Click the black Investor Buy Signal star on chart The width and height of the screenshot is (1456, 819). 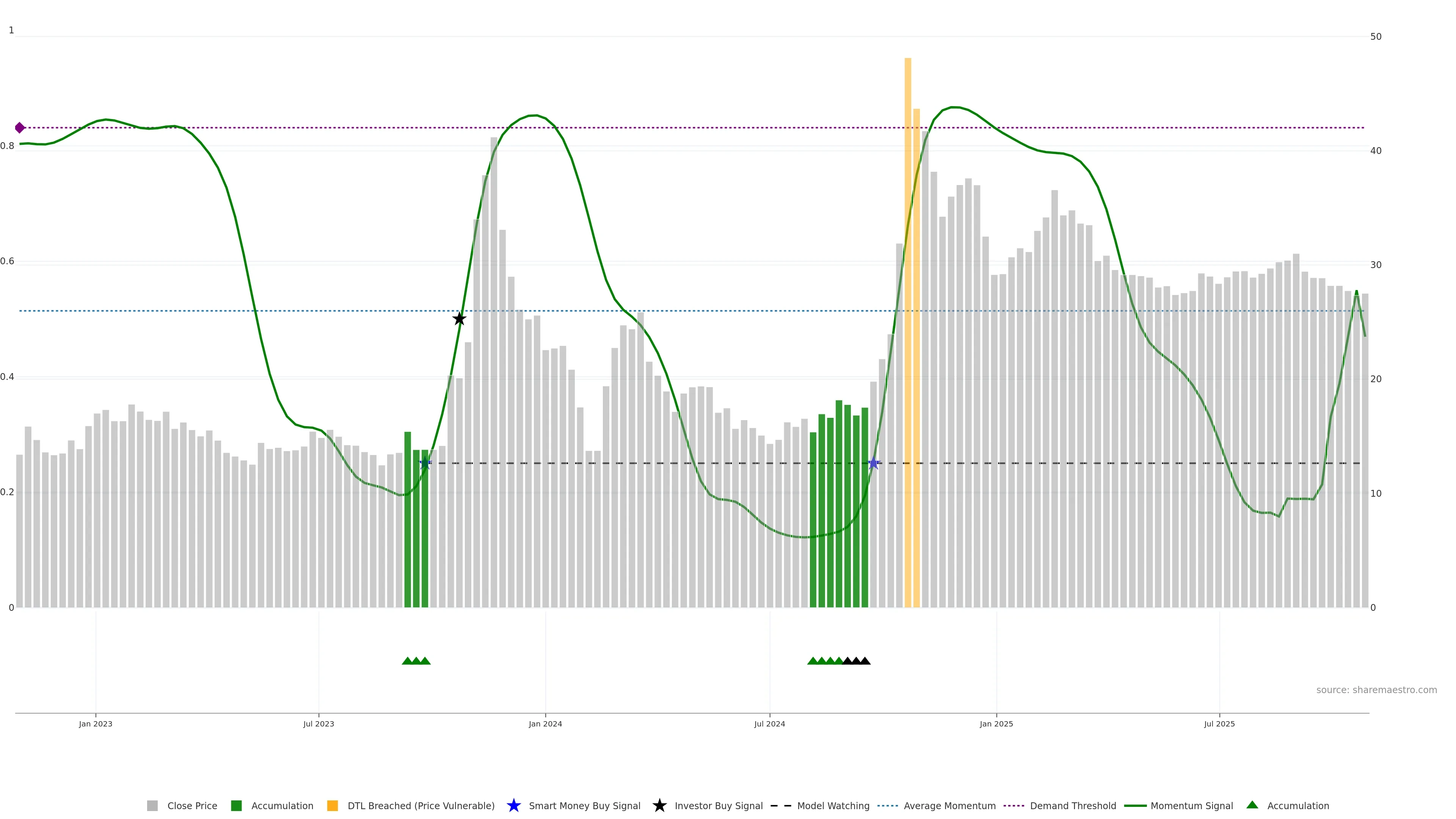[x=459, y=319]
